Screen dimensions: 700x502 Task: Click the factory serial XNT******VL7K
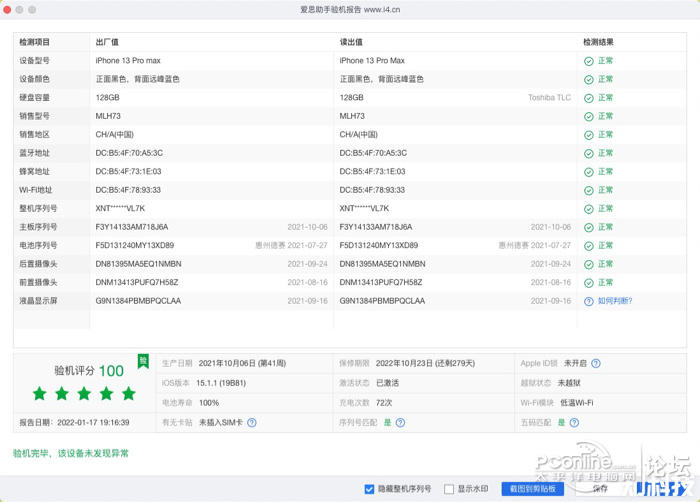click(x=120, y=209)
